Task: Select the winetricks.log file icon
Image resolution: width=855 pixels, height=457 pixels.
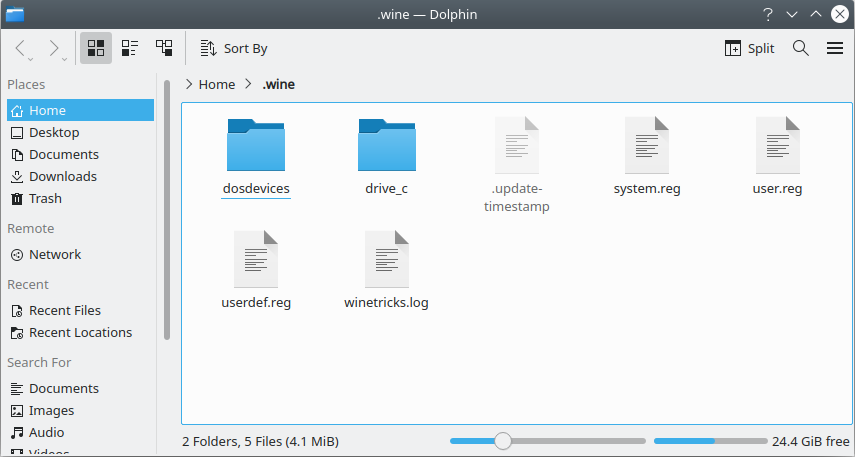Action: pos(387,259)
